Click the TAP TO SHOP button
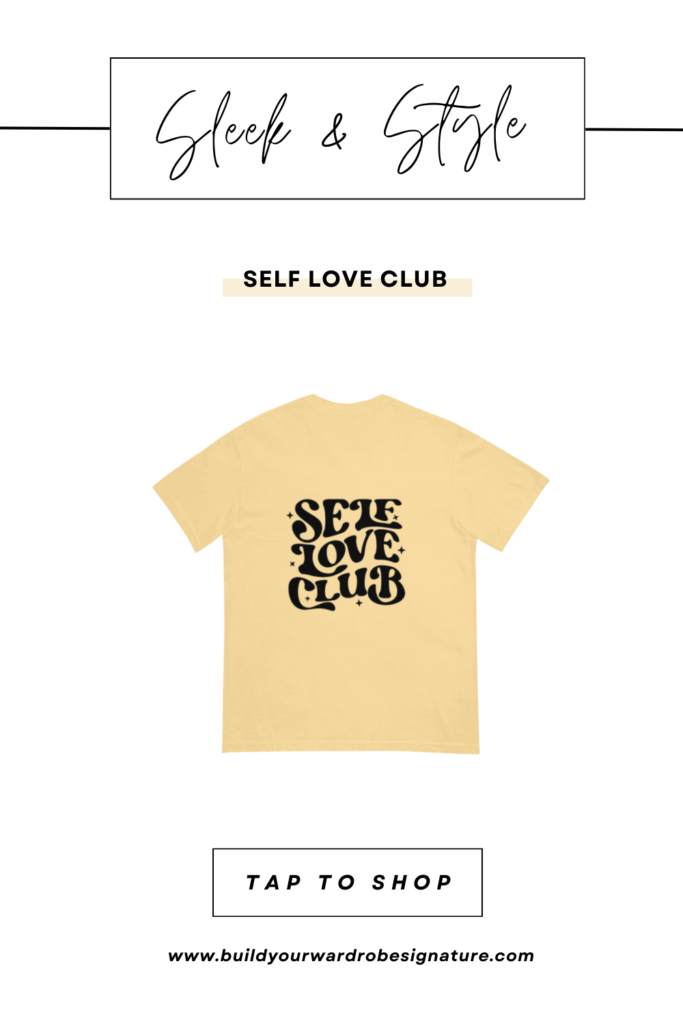 click(347, 882)
